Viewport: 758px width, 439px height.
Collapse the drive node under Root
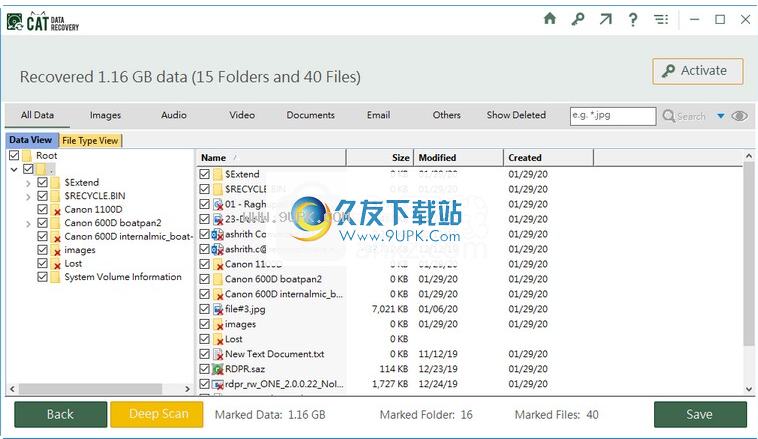(x=14, y=169)
